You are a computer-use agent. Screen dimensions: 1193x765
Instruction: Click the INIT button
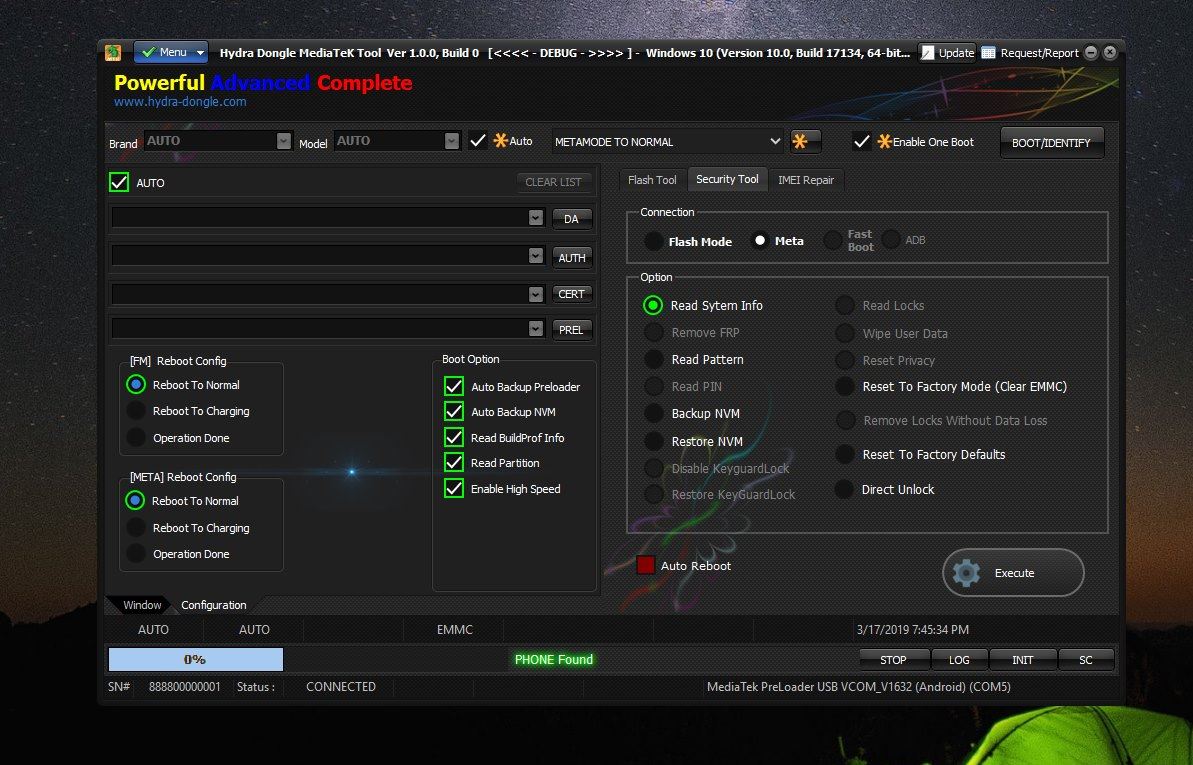1023,660
